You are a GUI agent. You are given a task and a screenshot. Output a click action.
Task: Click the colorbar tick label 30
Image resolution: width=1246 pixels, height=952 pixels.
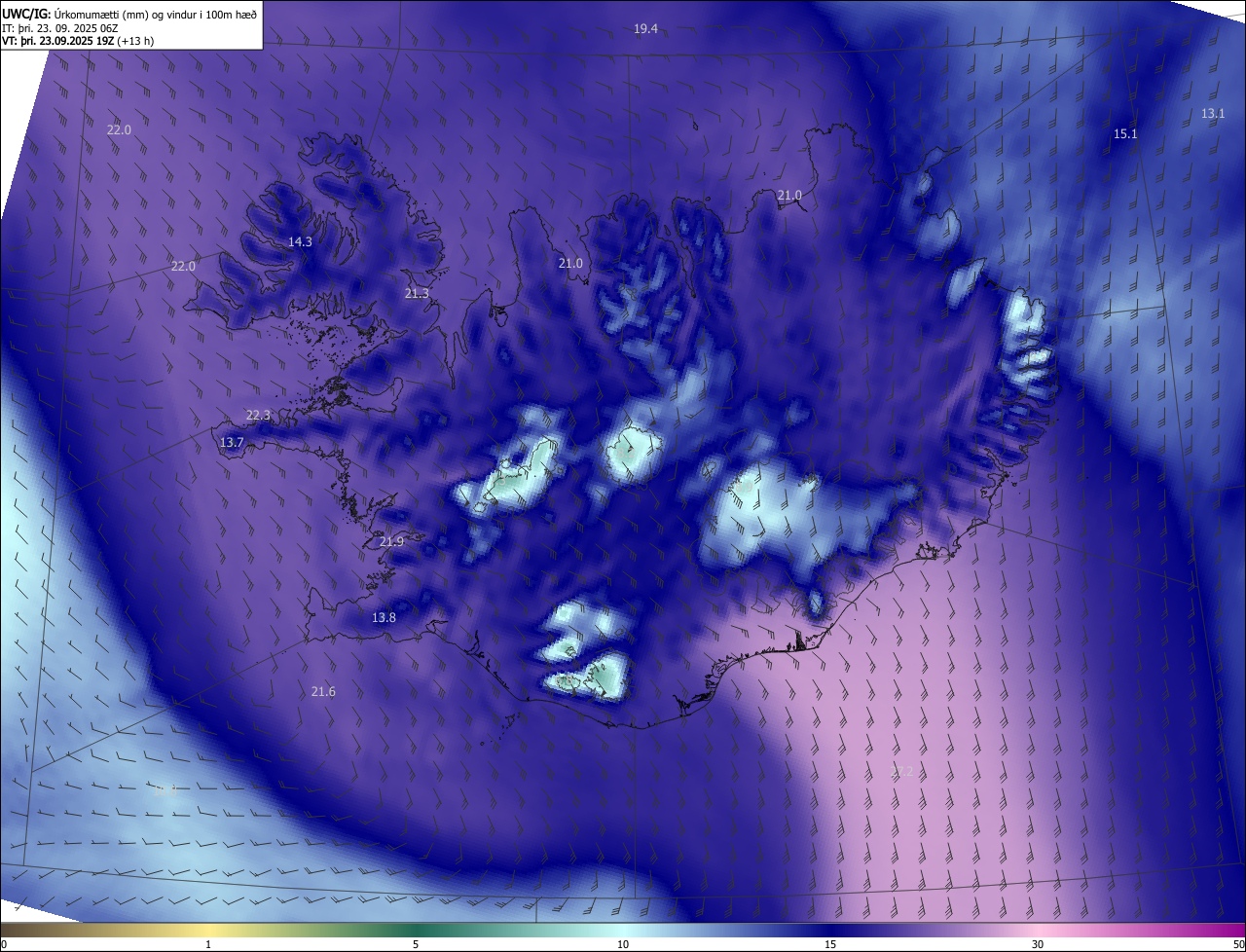pyautogui.click(x=1038, y=944)
